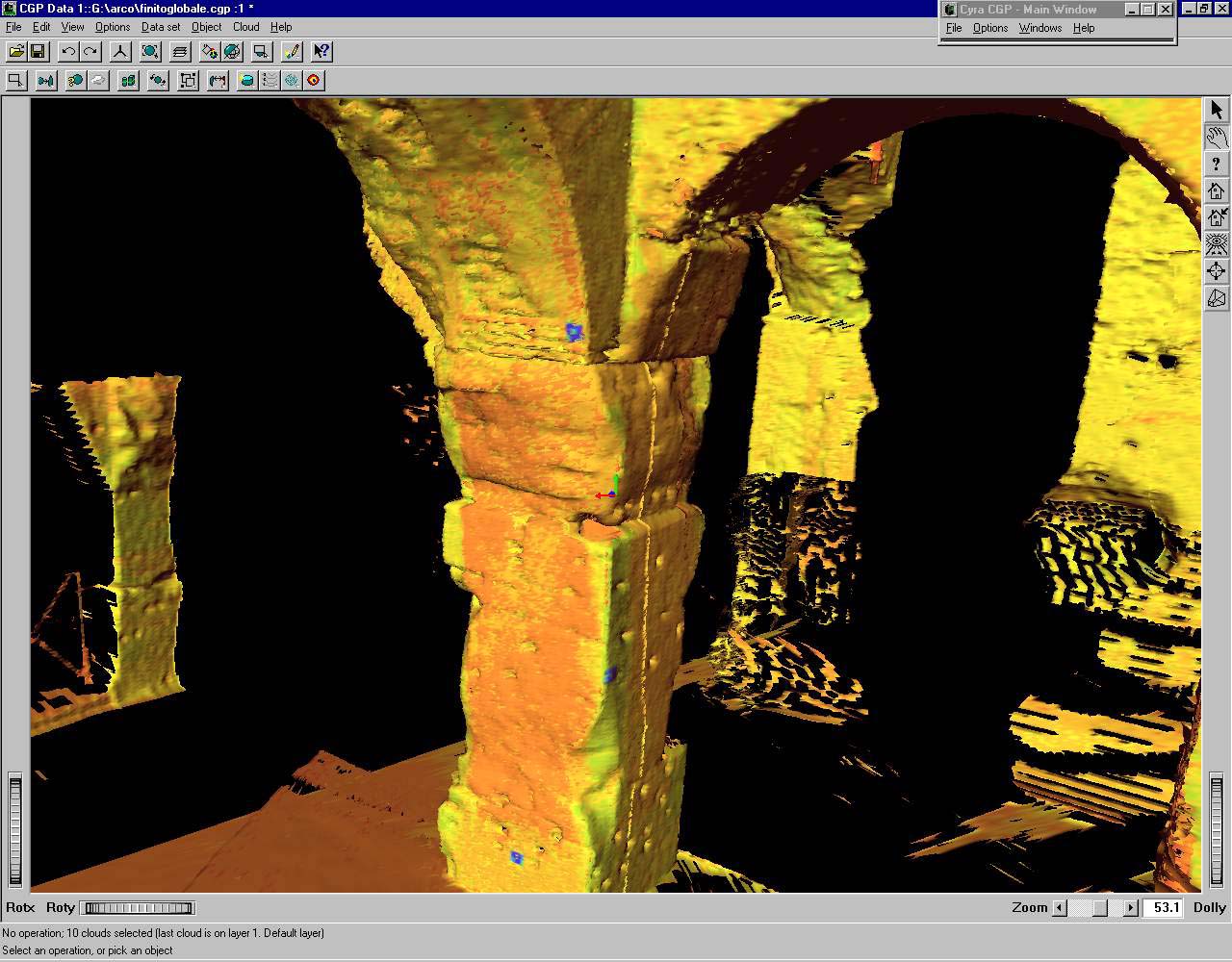
Task: Save the file with the floppy disk icon
Action: pos(38,52)
